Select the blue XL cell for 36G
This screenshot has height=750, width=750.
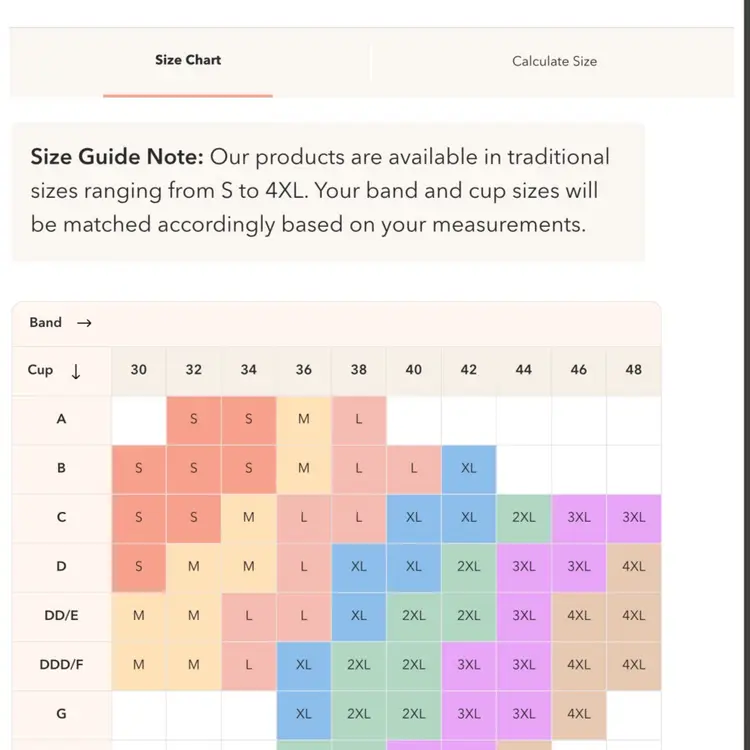point(303,714)
